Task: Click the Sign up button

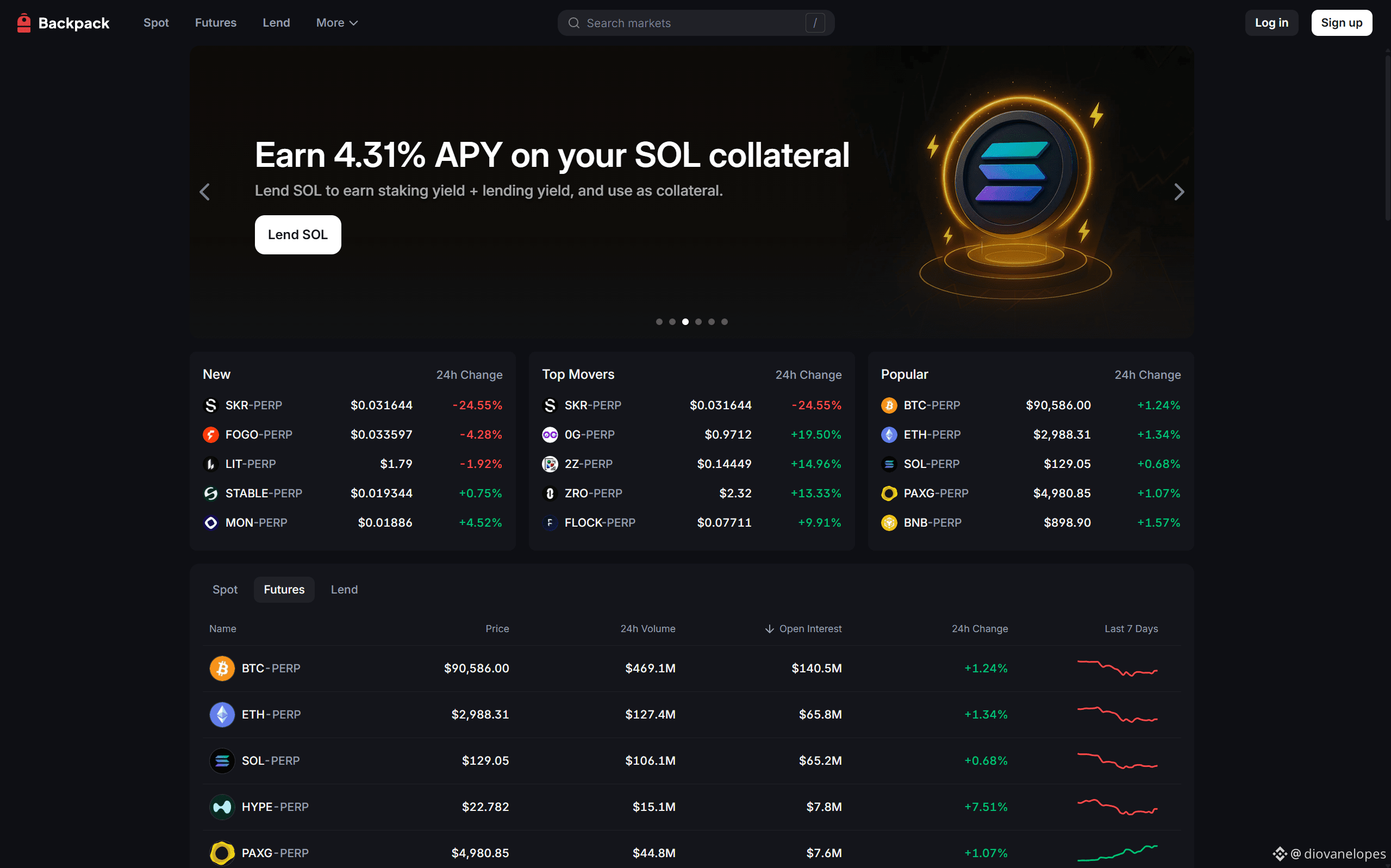Action: (1340, 23)
